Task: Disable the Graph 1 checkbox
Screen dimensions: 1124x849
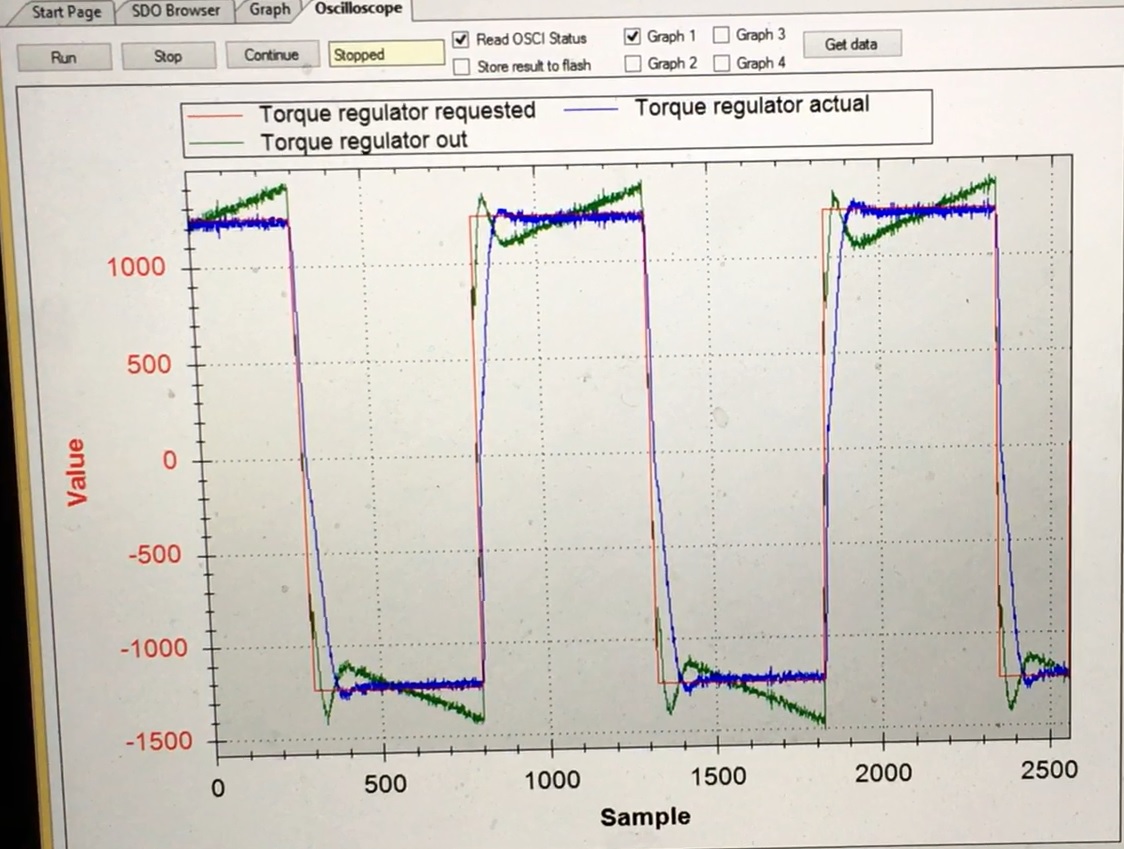Action: tap(632, 37)
